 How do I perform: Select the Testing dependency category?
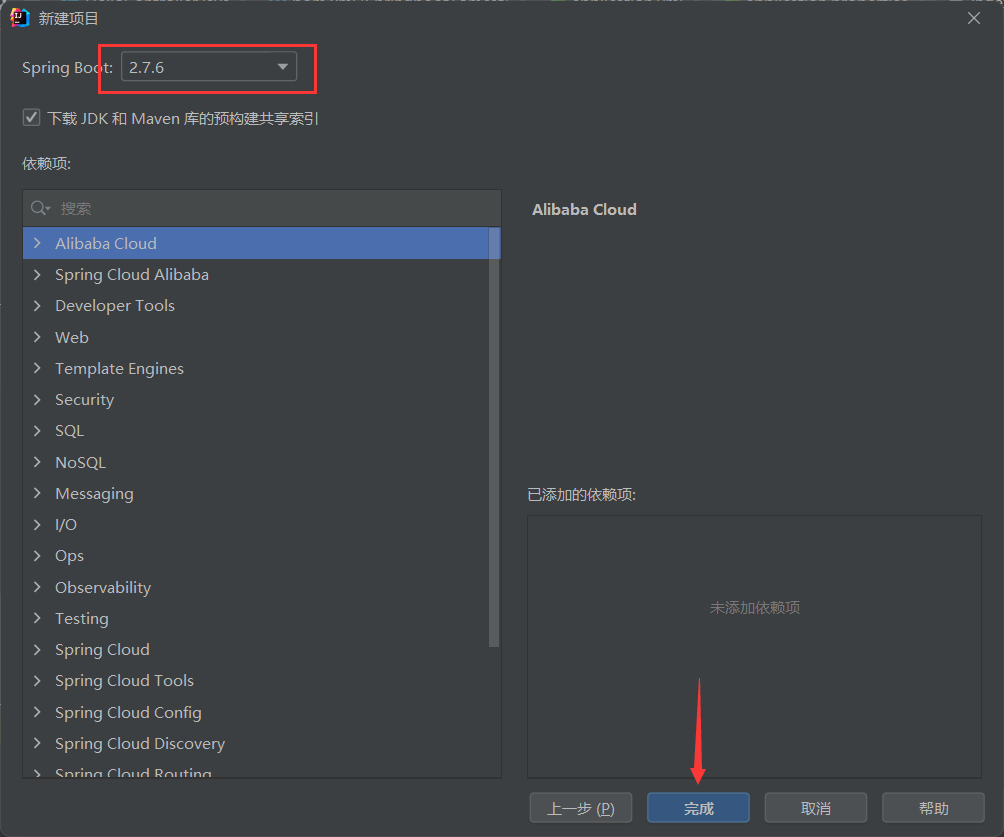(256, 618)
